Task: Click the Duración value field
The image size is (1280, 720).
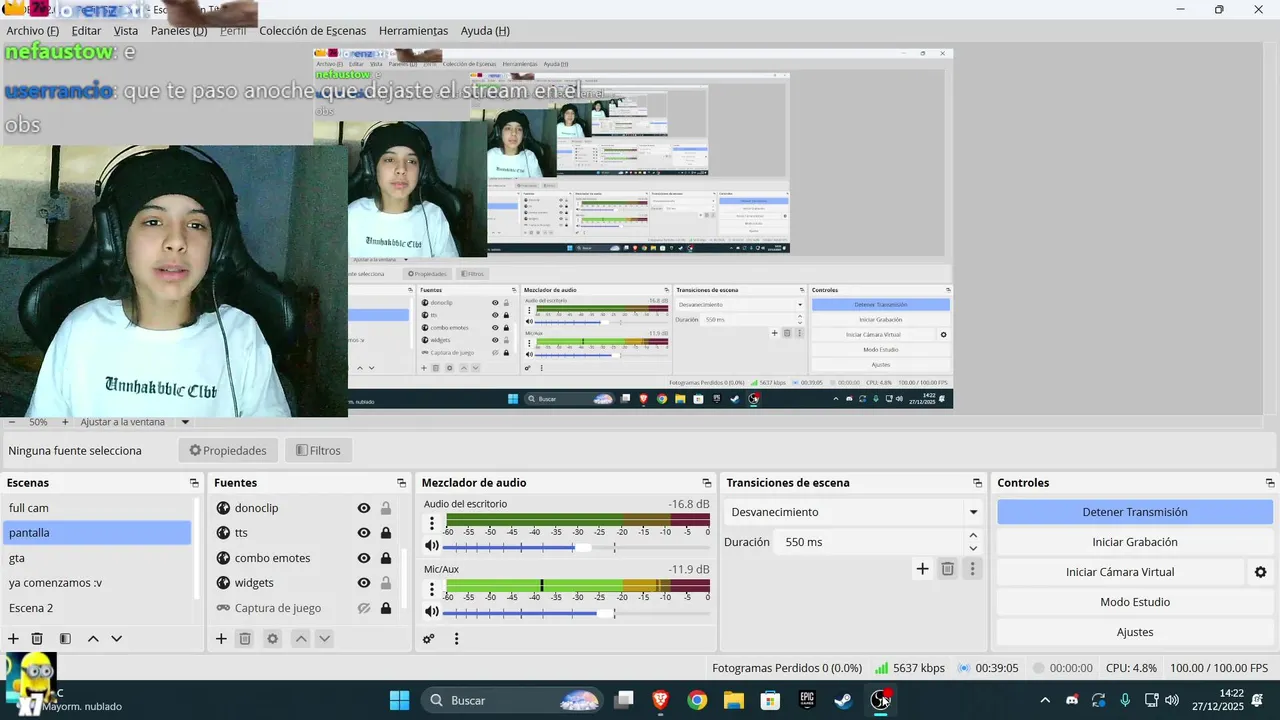Action: [870, 542]
